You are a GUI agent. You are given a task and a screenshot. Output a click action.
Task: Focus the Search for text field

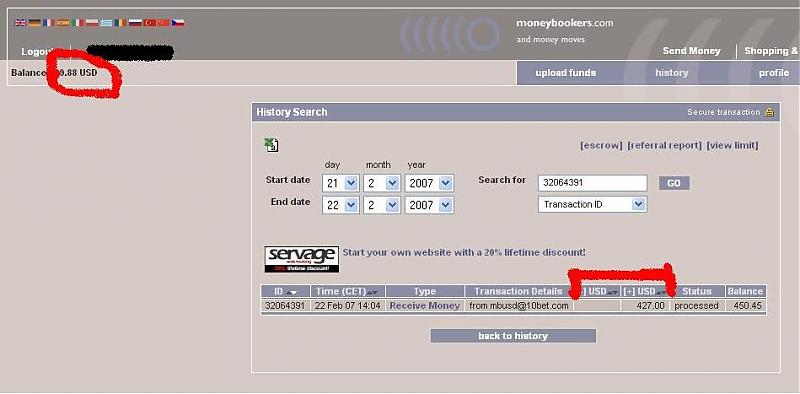pyautogui.click(x=592, y=183)
